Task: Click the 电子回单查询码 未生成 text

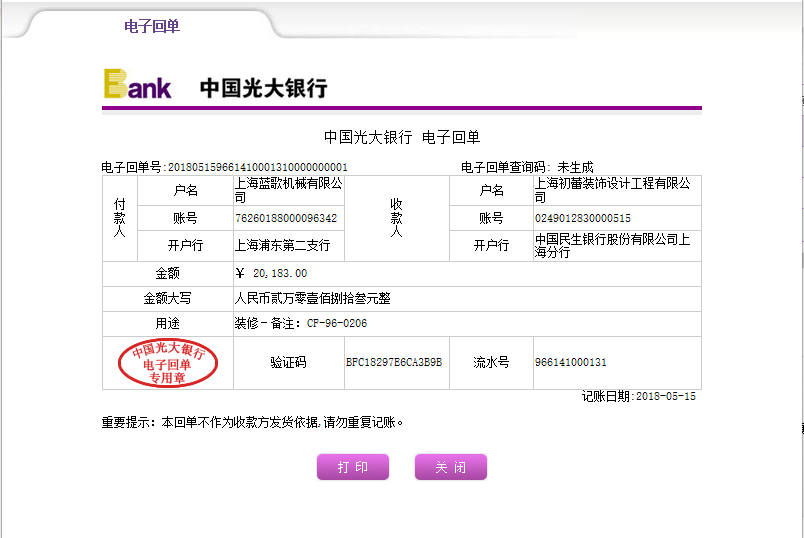Action: coord(526,167)
